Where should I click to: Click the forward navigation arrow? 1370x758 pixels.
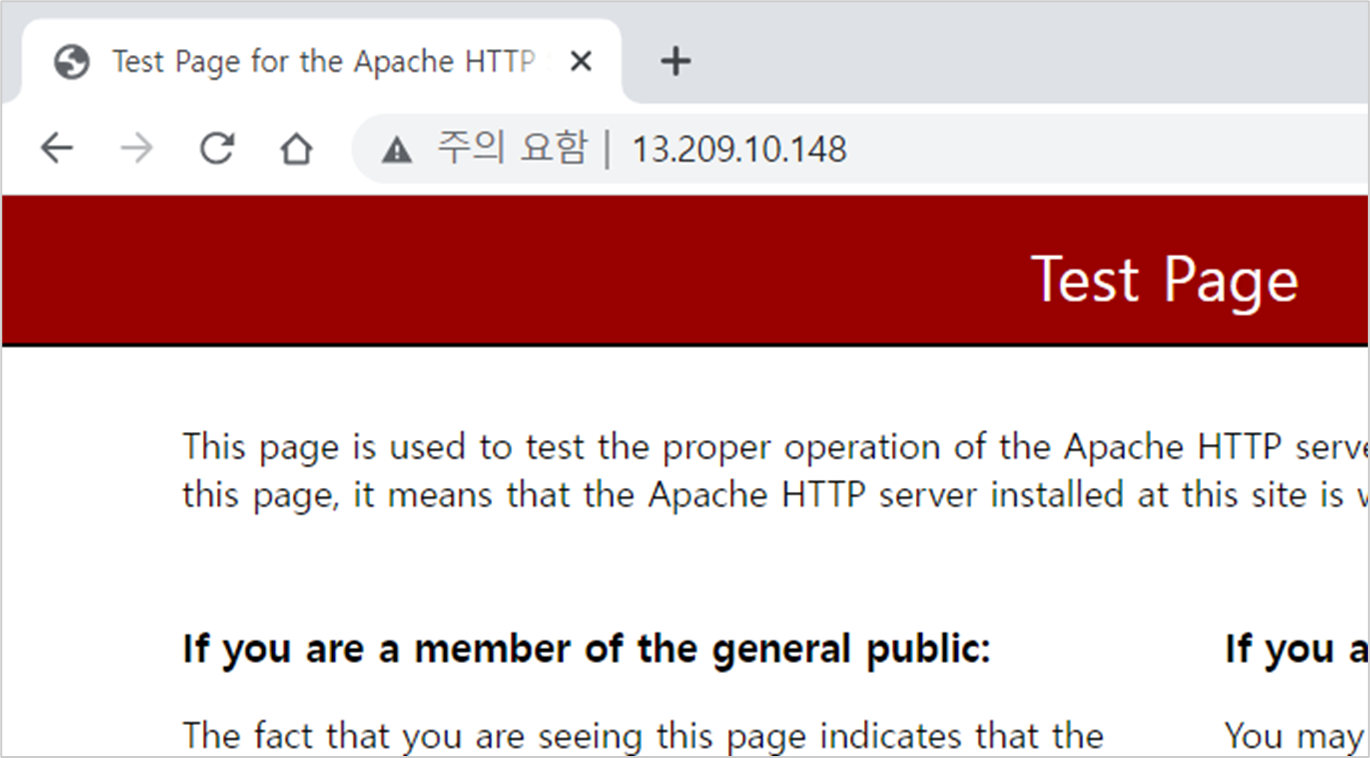pyautogui.click(x=137, y=149)
